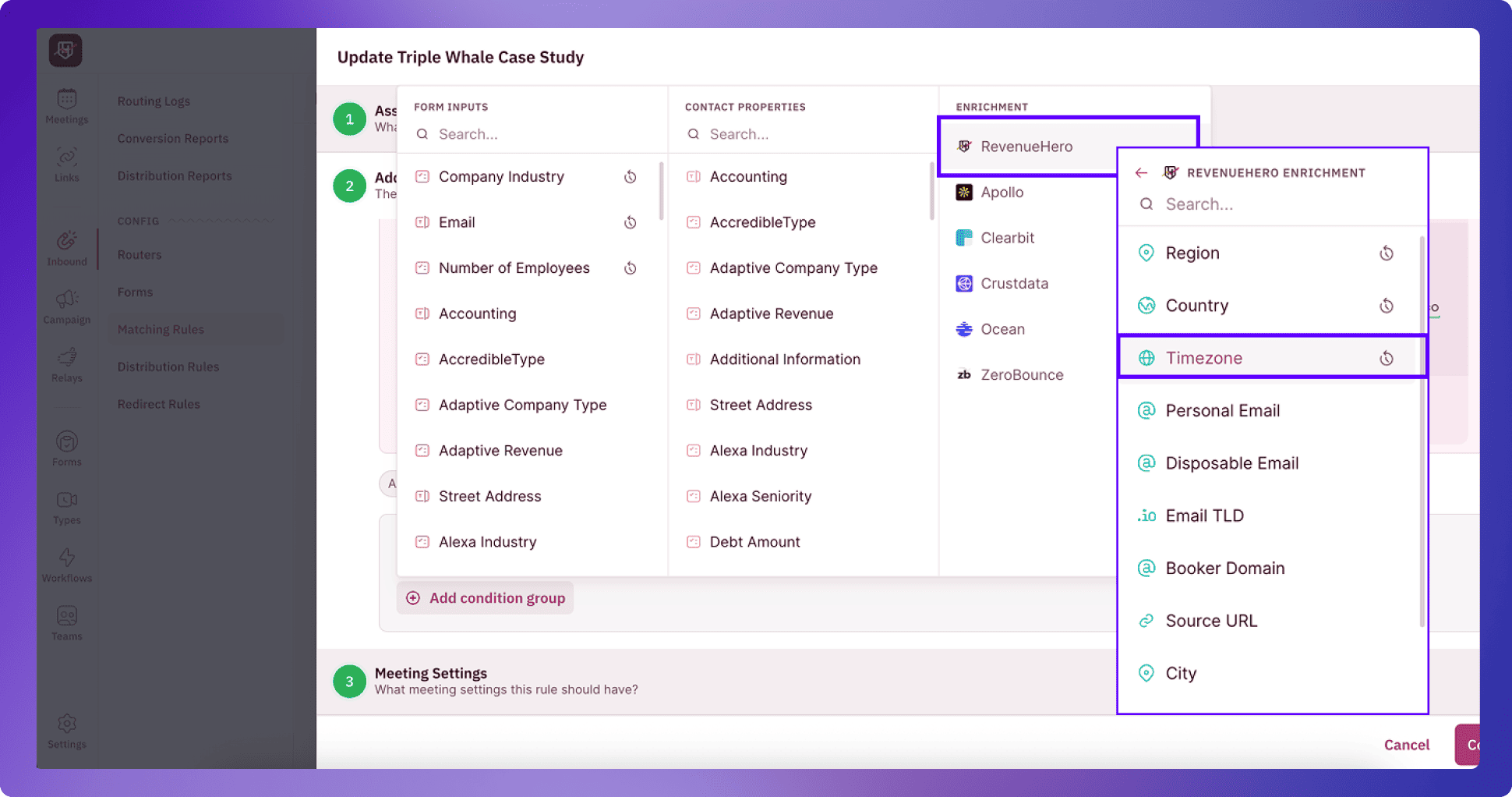Click the Form Inputs list scrollbar
This screenshot has height=797, width=1512.
[661, 191]
